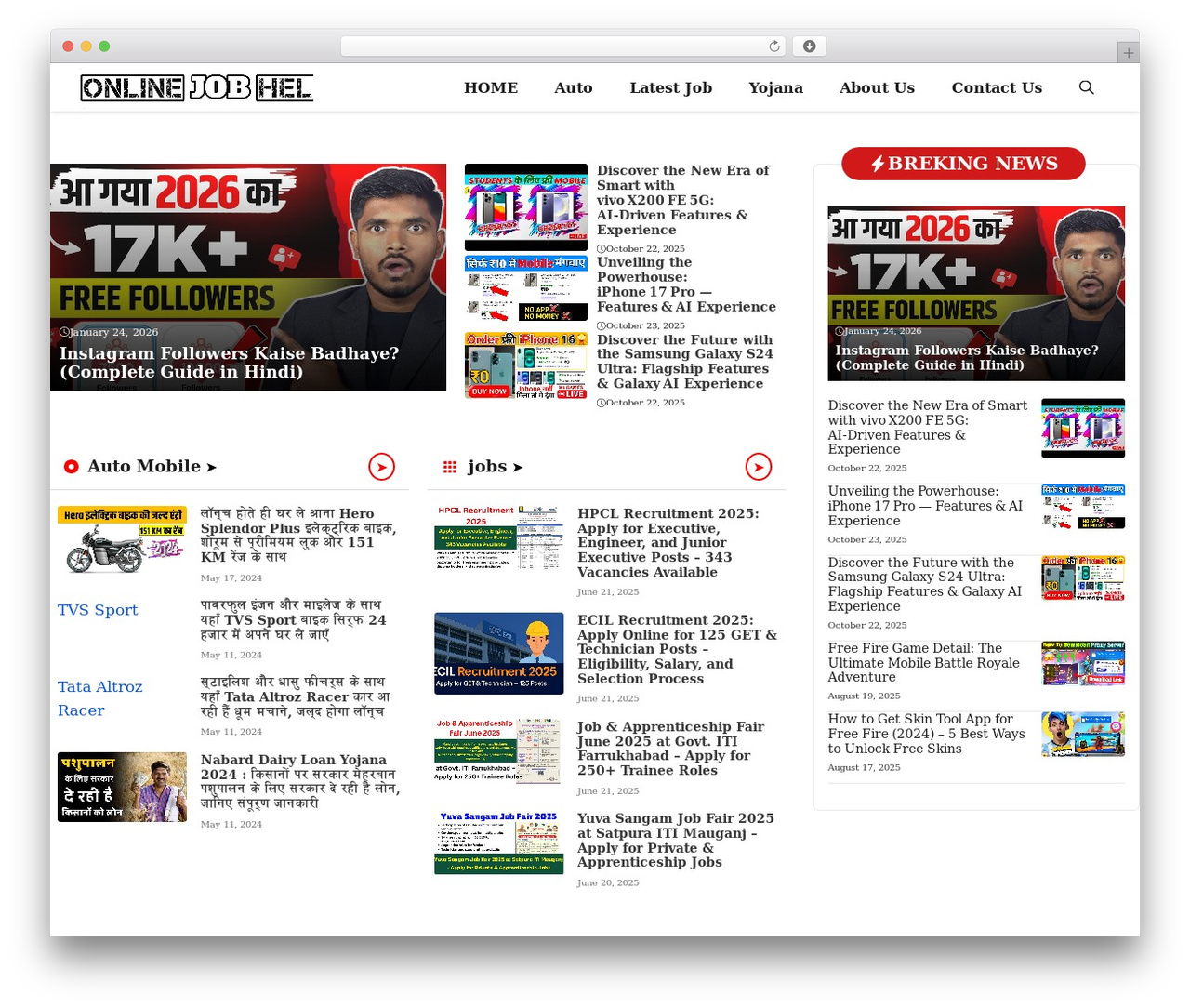Viewport: 1190px width, 1008px height.
Task: Click the red dot icon beside Auto Mobile
Action: pyautogui.click(x=71, y=467)
